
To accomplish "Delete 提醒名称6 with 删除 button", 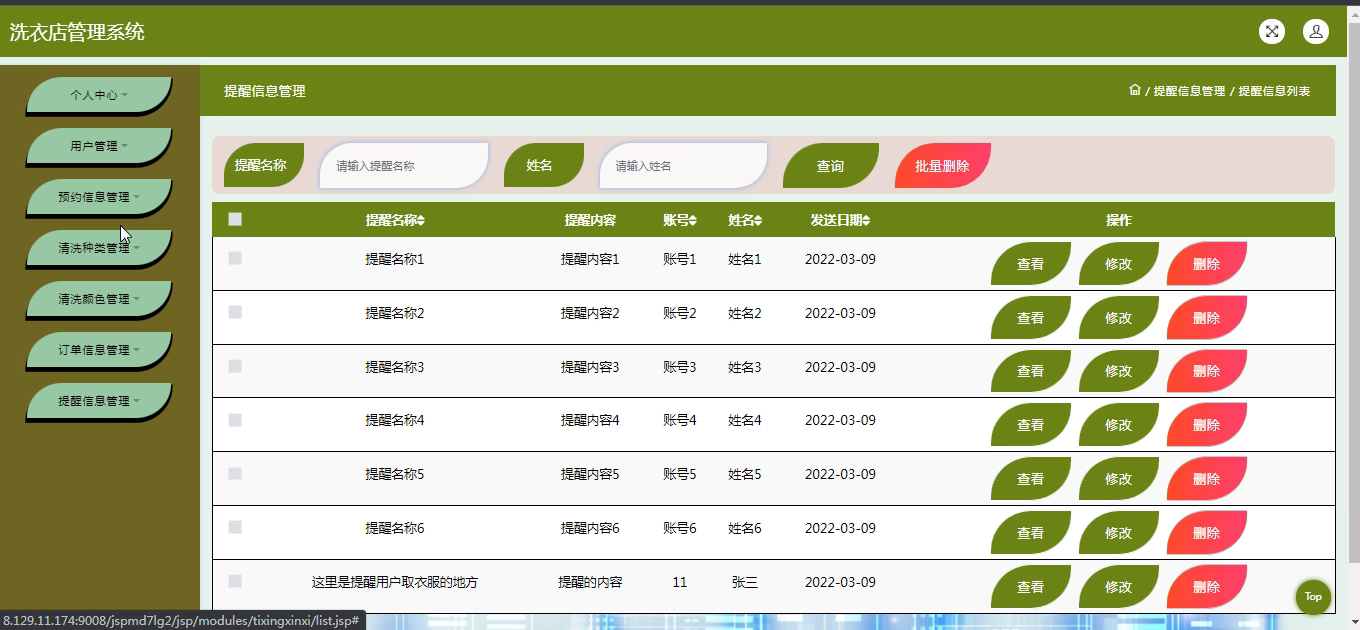I will click(1206, 533).
